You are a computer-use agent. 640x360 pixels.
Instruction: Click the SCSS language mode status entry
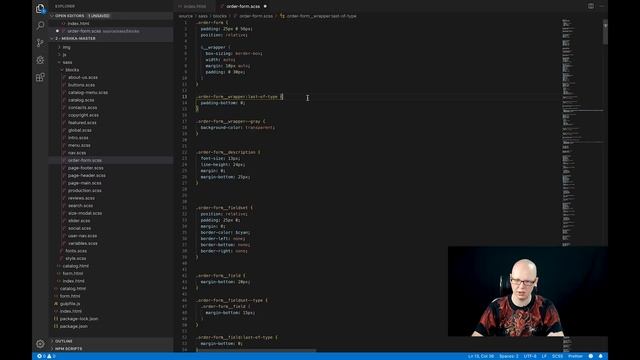(557, 356)
